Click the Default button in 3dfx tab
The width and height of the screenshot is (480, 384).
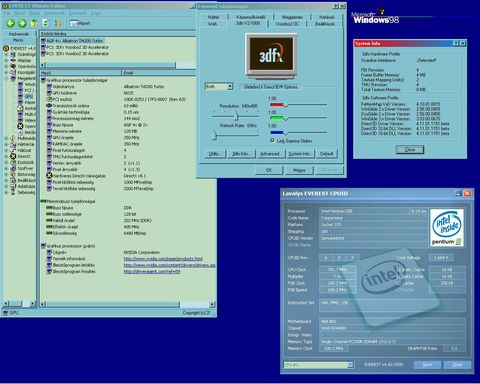click(x=327, y=154)
